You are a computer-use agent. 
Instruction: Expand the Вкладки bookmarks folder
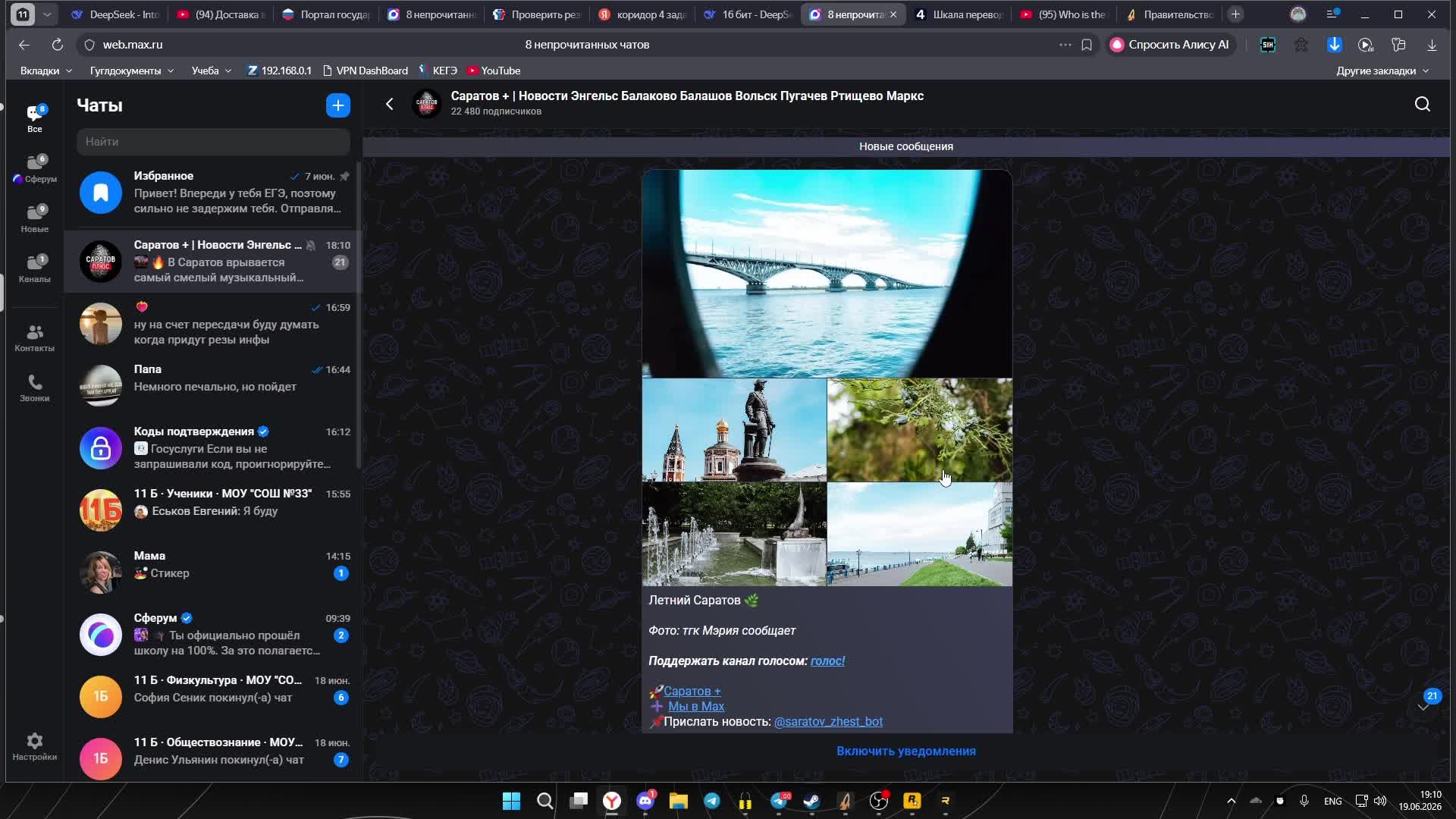(x=46, y=71)
